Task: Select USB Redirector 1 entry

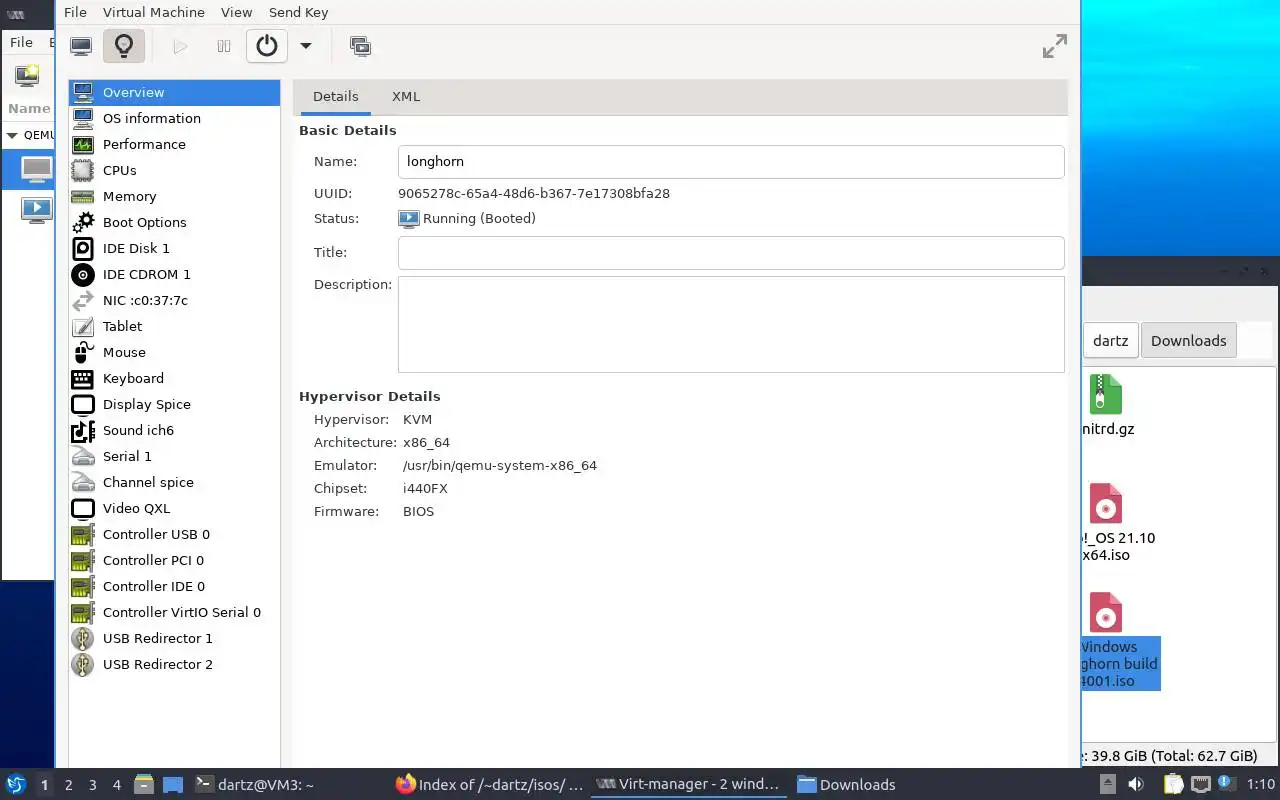Action: click(174, 638)
